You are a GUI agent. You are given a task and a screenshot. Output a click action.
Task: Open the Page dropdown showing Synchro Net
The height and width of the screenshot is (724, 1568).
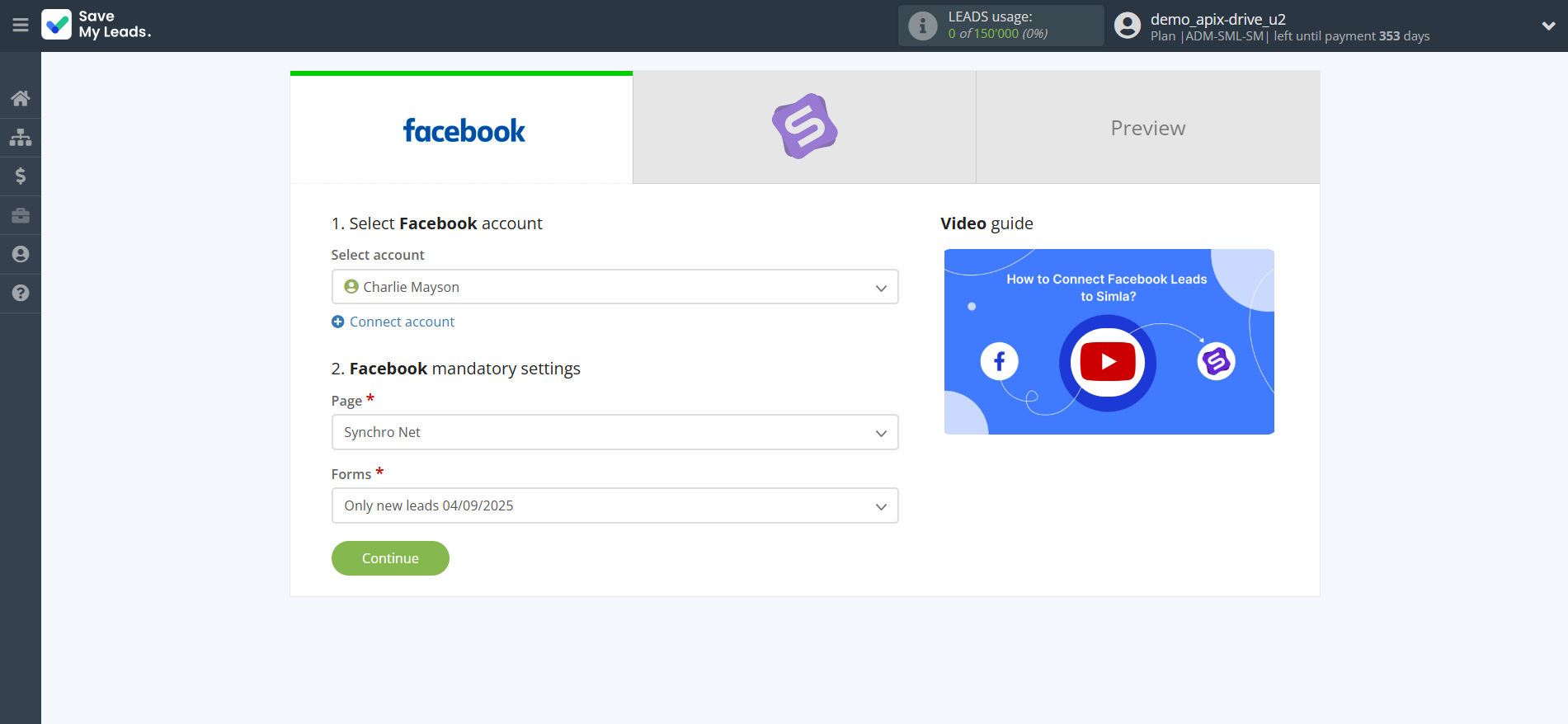pos(614,432)
